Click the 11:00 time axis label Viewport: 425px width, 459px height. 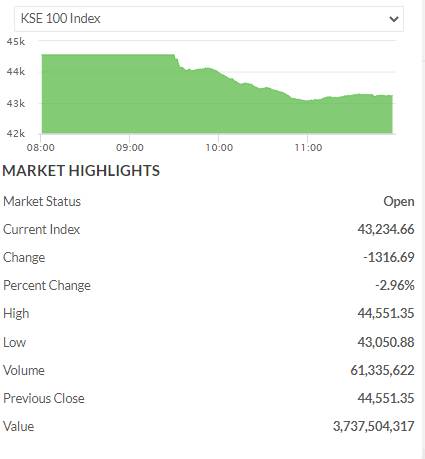pos(308,148)
